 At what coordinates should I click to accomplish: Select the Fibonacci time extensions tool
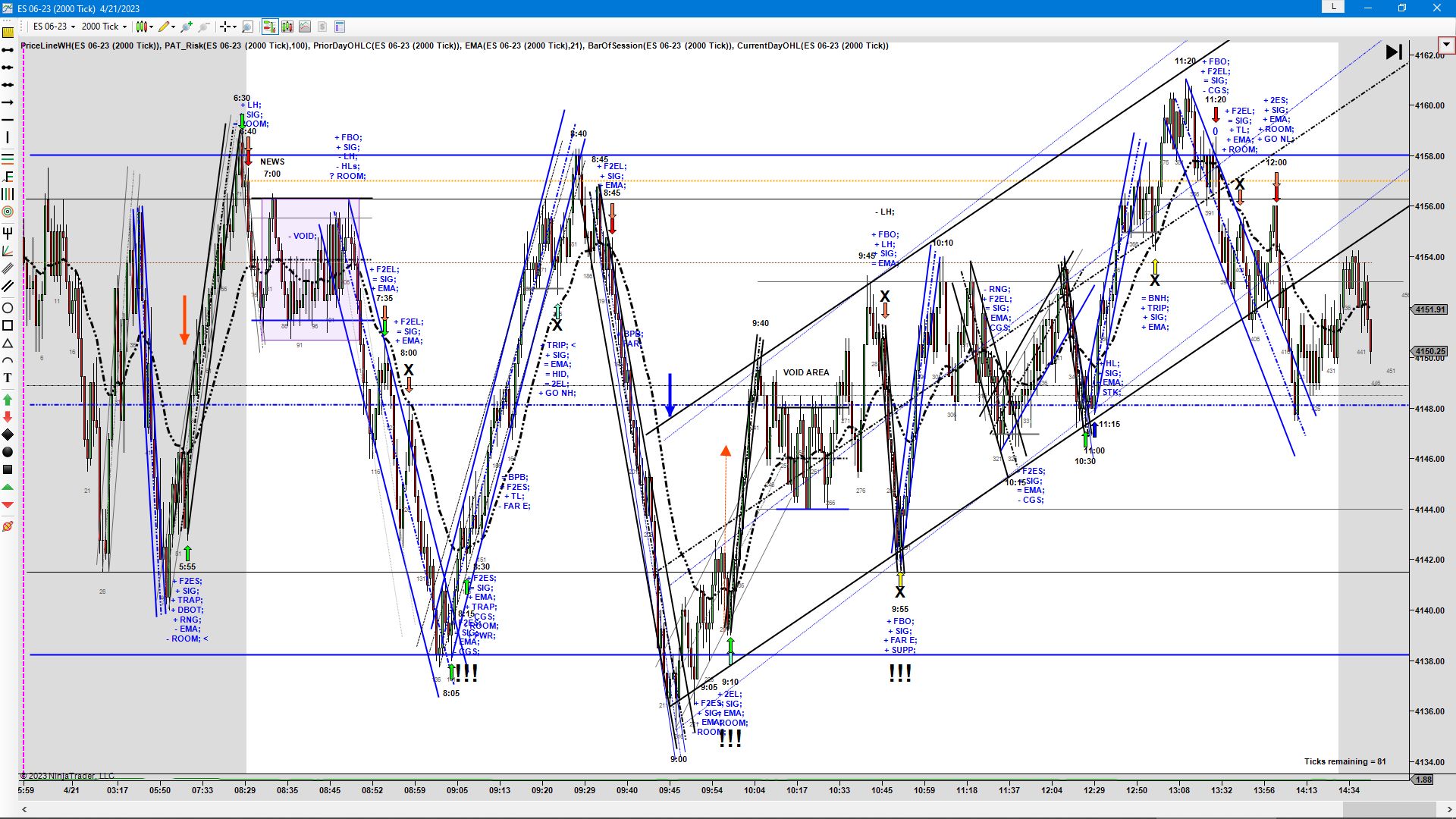pyautogui.click(x=8, y=194)
